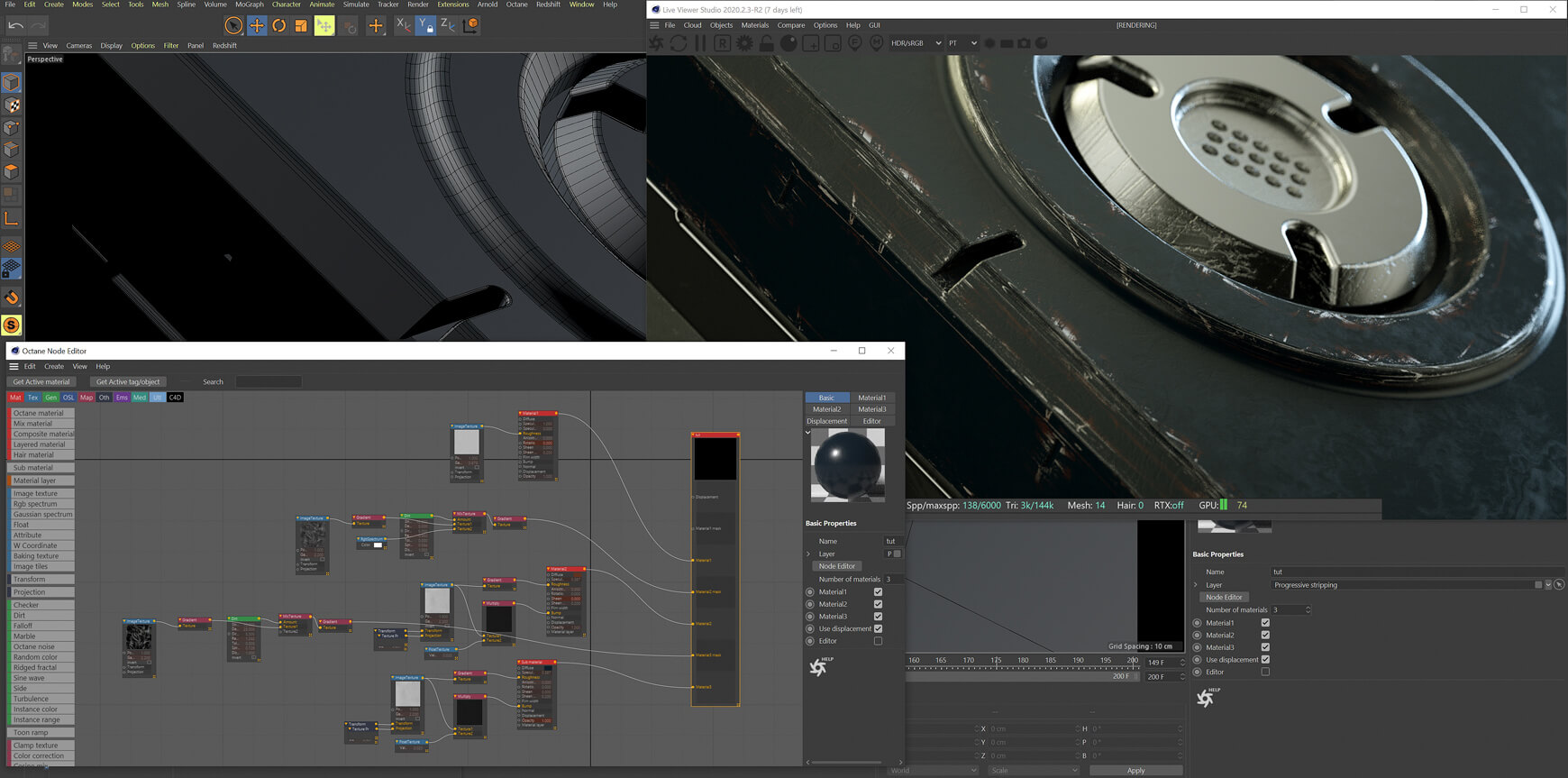
Task: Click the 149 F frame stepper arrows
Action: (x=1182, y=663)
